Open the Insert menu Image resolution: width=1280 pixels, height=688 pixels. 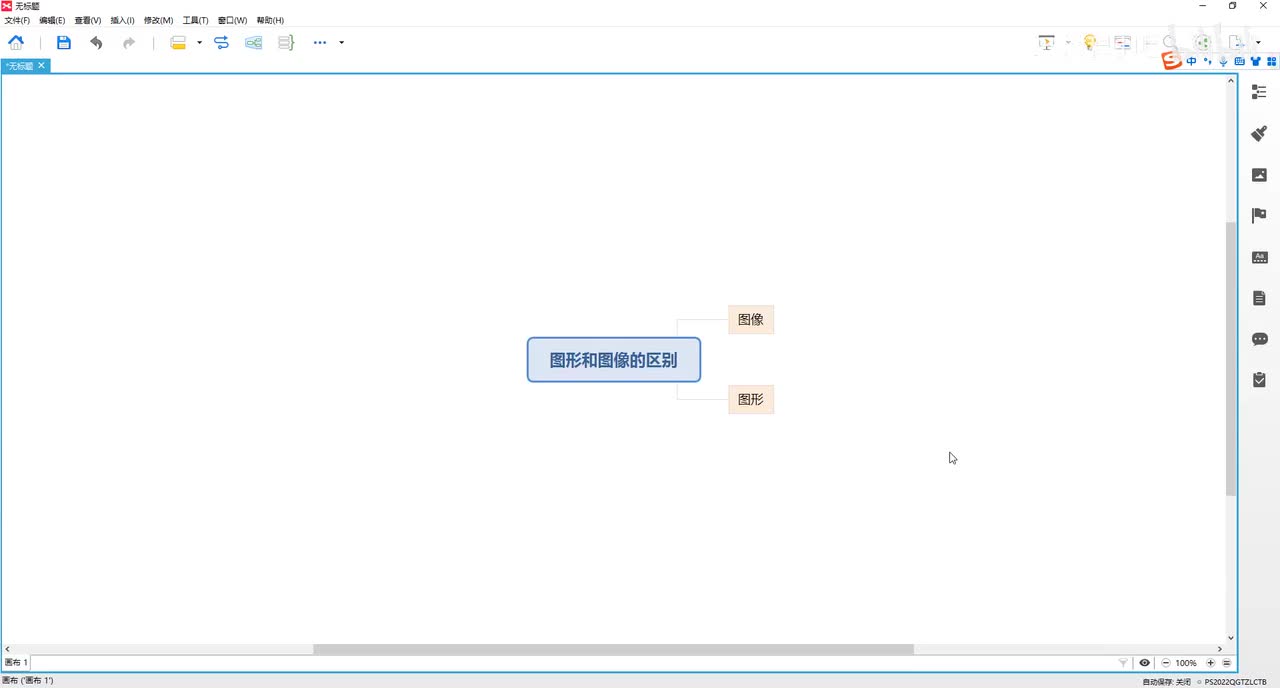tap(122, 20)
